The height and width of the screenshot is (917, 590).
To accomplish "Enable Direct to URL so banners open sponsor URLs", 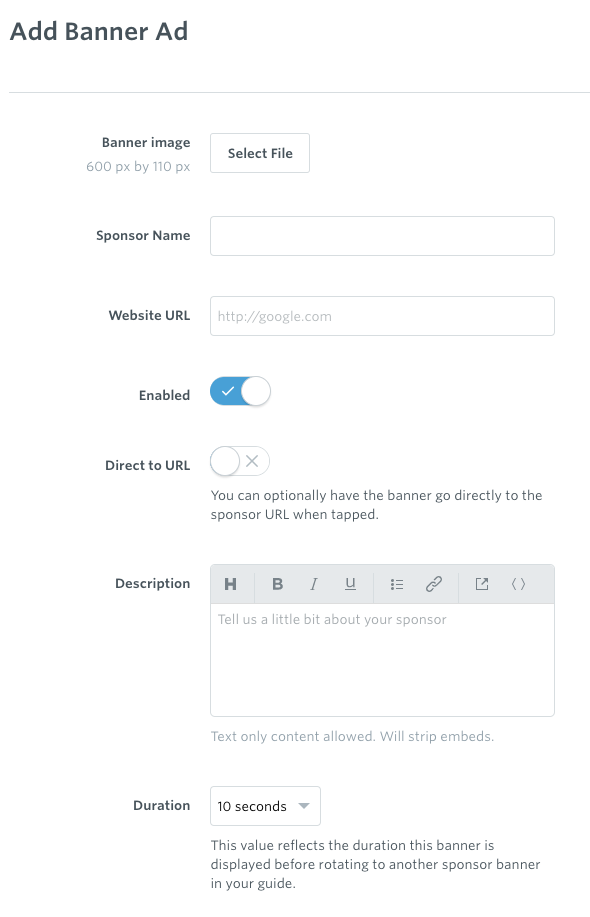I will (239, 461).
